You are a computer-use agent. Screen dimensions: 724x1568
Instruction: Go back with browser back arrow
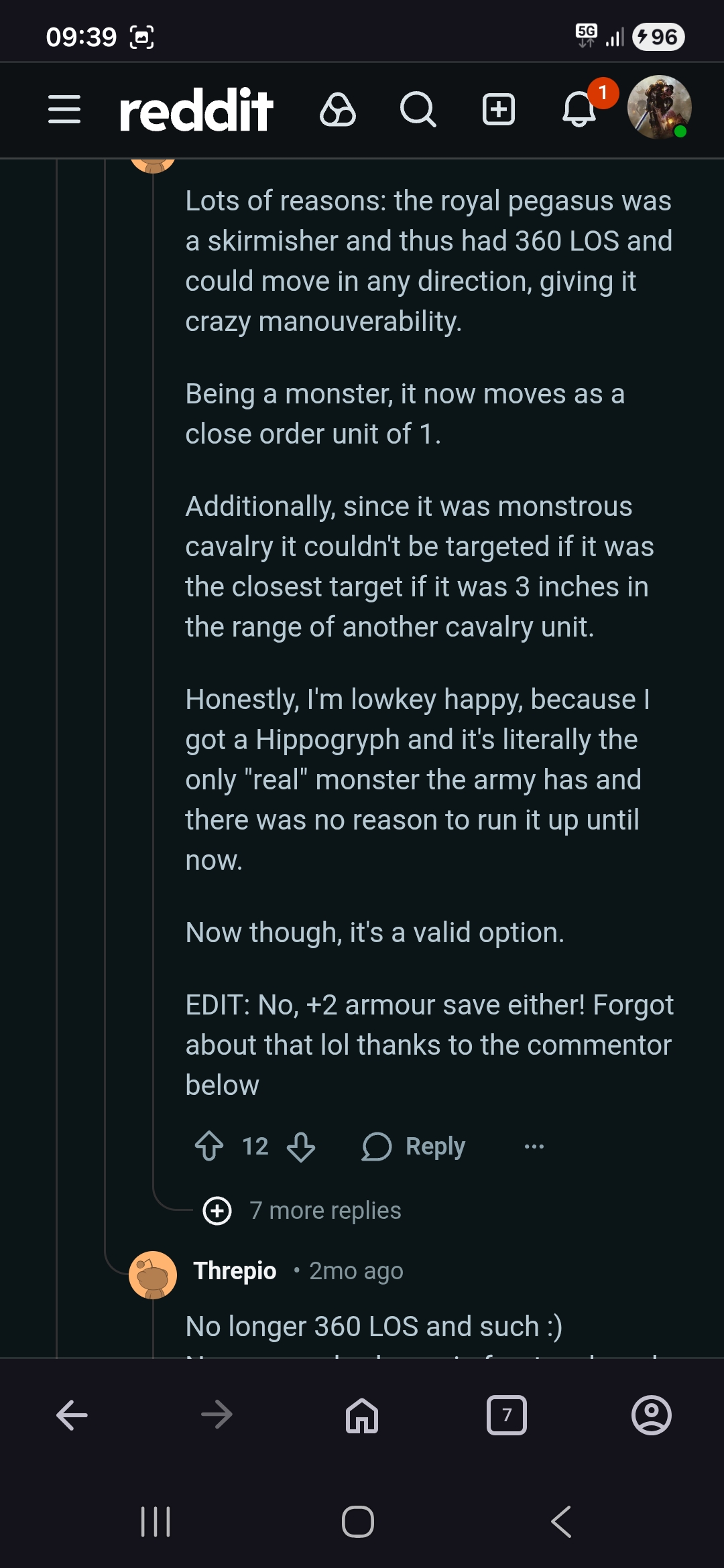72,1415
